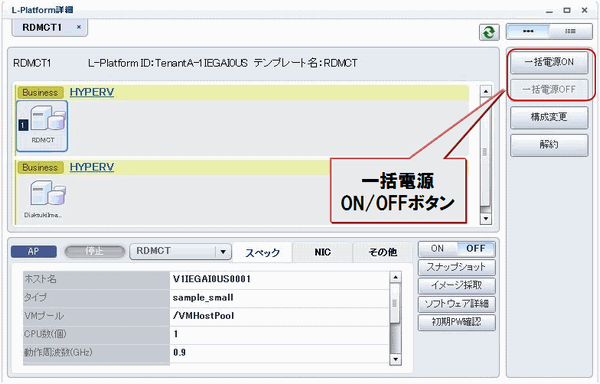Select the RDMCT server icon

(x=42, y=126)
